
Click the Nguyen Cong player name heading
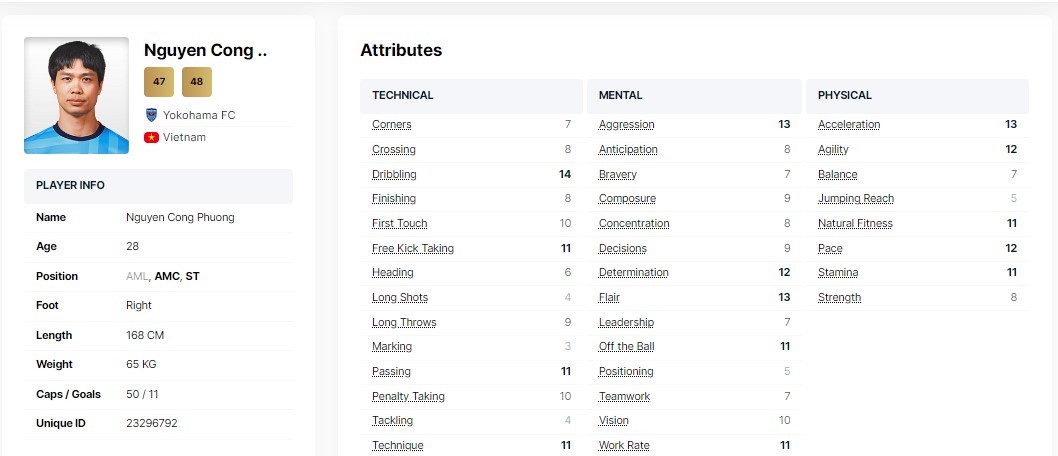click(205, 51)
